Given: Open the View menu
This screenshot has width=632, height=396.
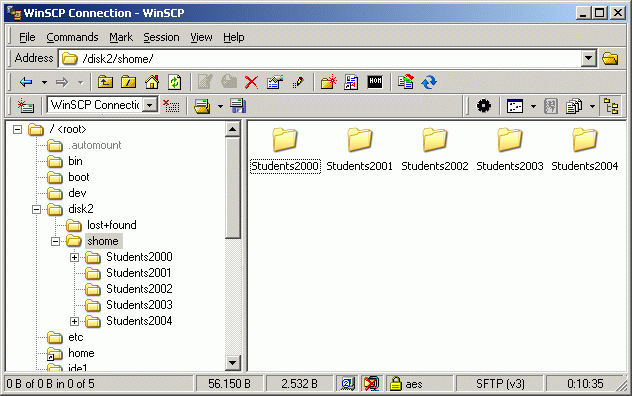Looking at the screenshot, I should pyautogui.click(x=201, y=37).
